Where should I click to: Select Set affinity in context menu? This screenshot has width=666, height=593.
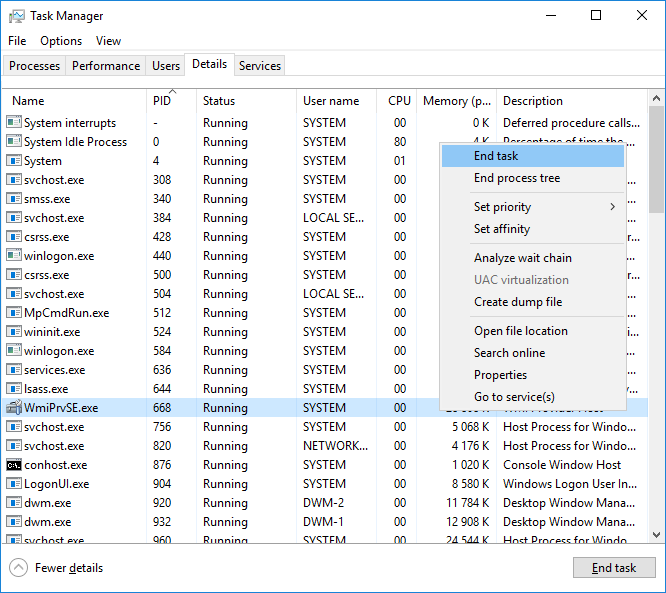click(533, 229)
